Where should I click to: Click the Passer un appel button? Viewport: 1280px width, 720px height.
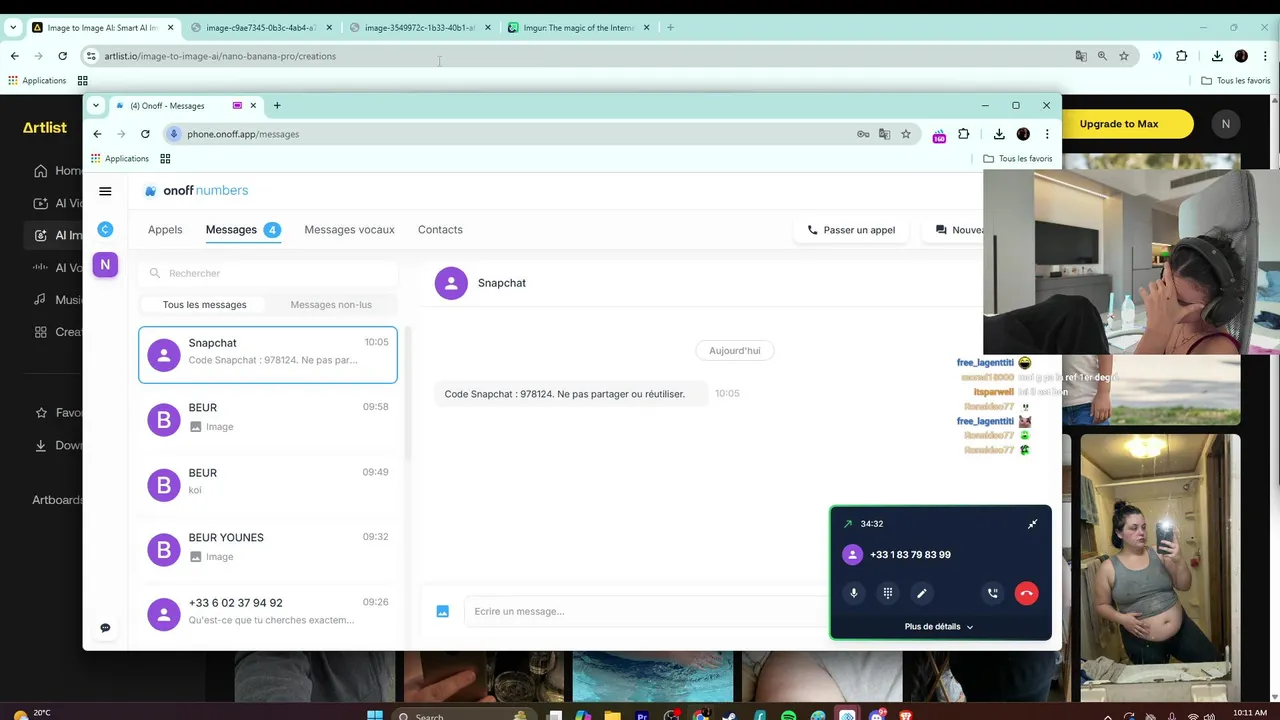(x=851, y=230)
